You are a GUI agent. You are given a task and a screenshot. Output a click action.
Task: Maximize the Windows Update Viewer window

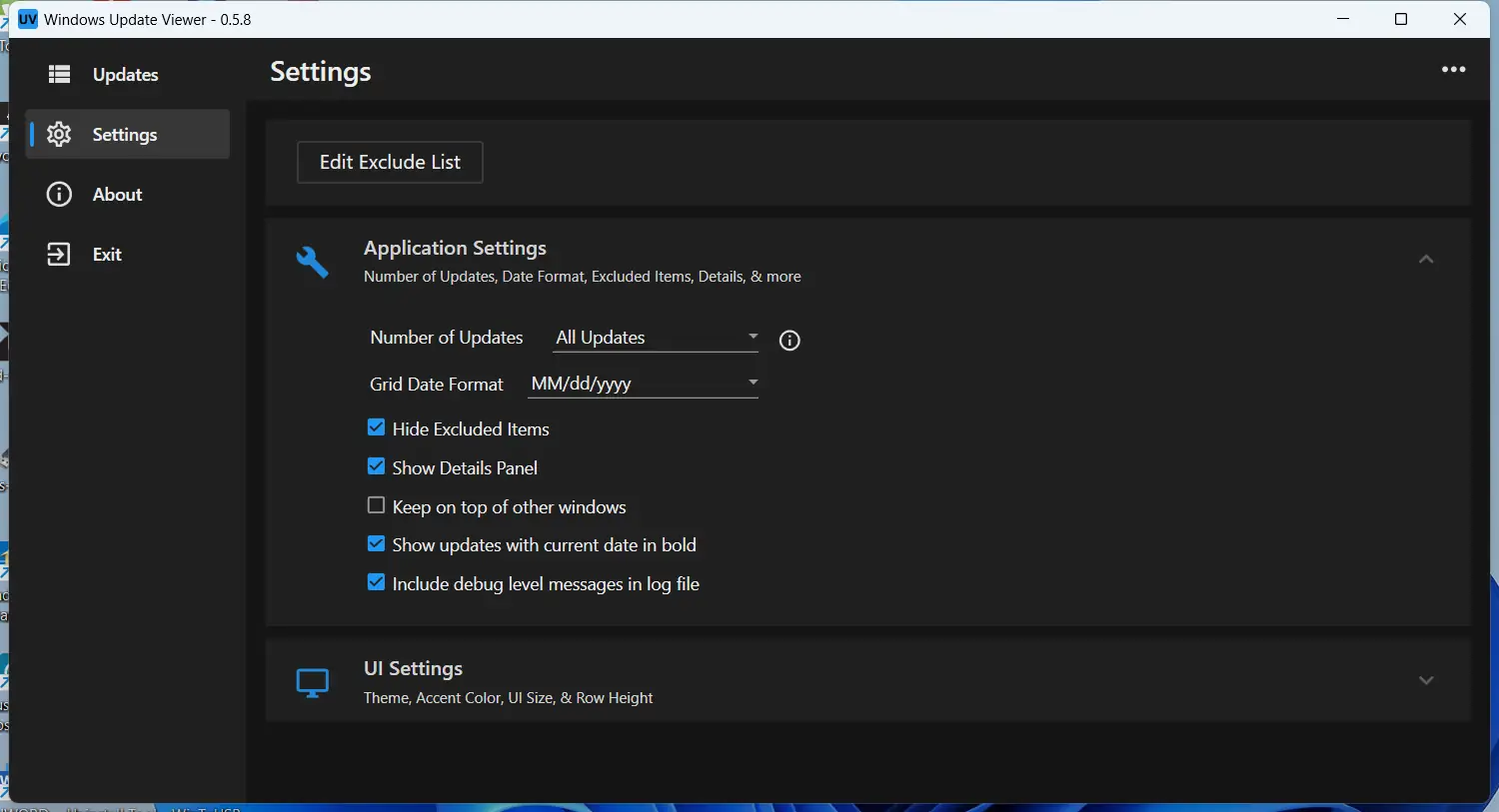pyautogui.click(x=1401, y=19)
